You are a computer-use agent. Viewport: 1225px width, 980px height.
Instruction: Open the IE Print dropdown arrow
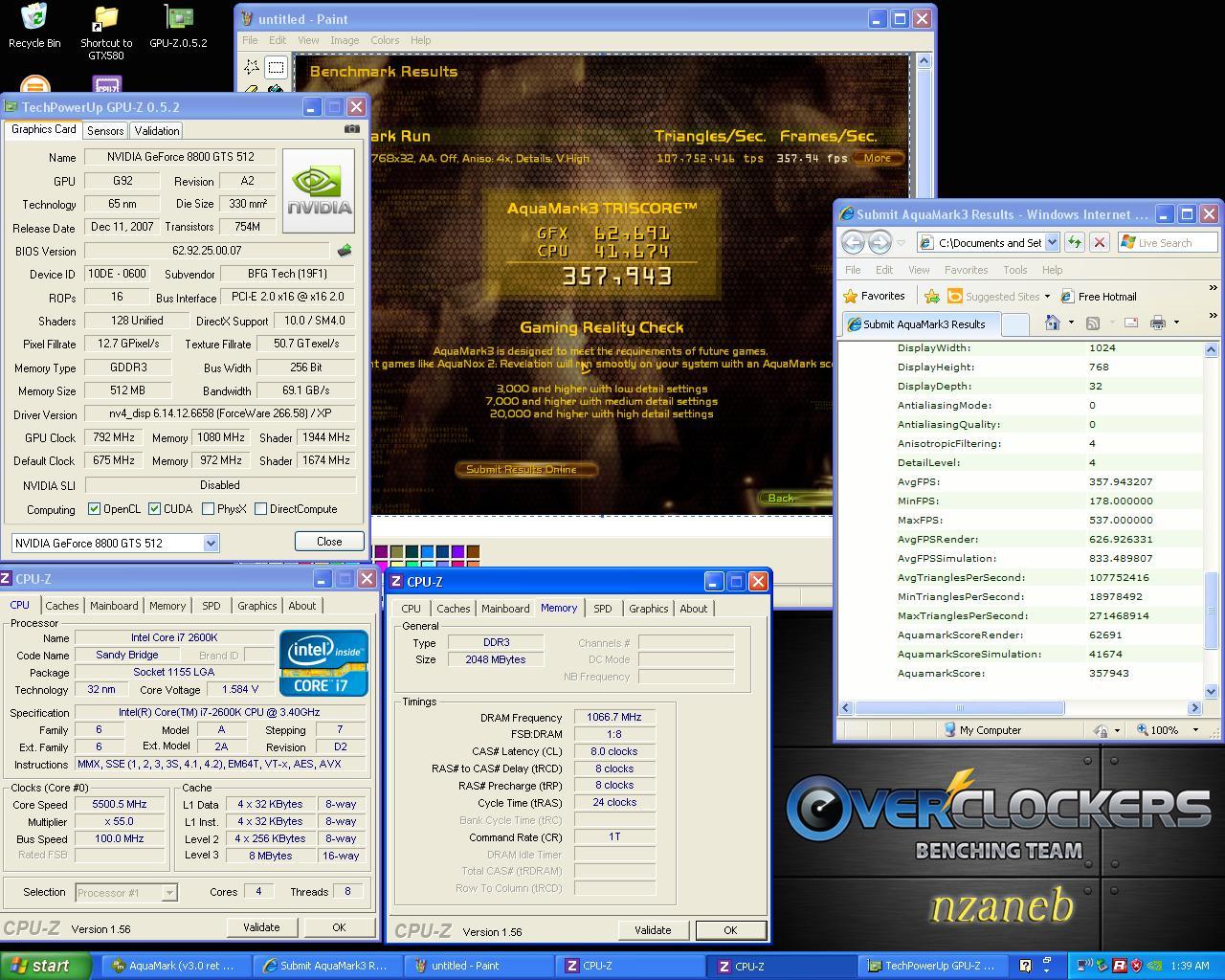1176,323
